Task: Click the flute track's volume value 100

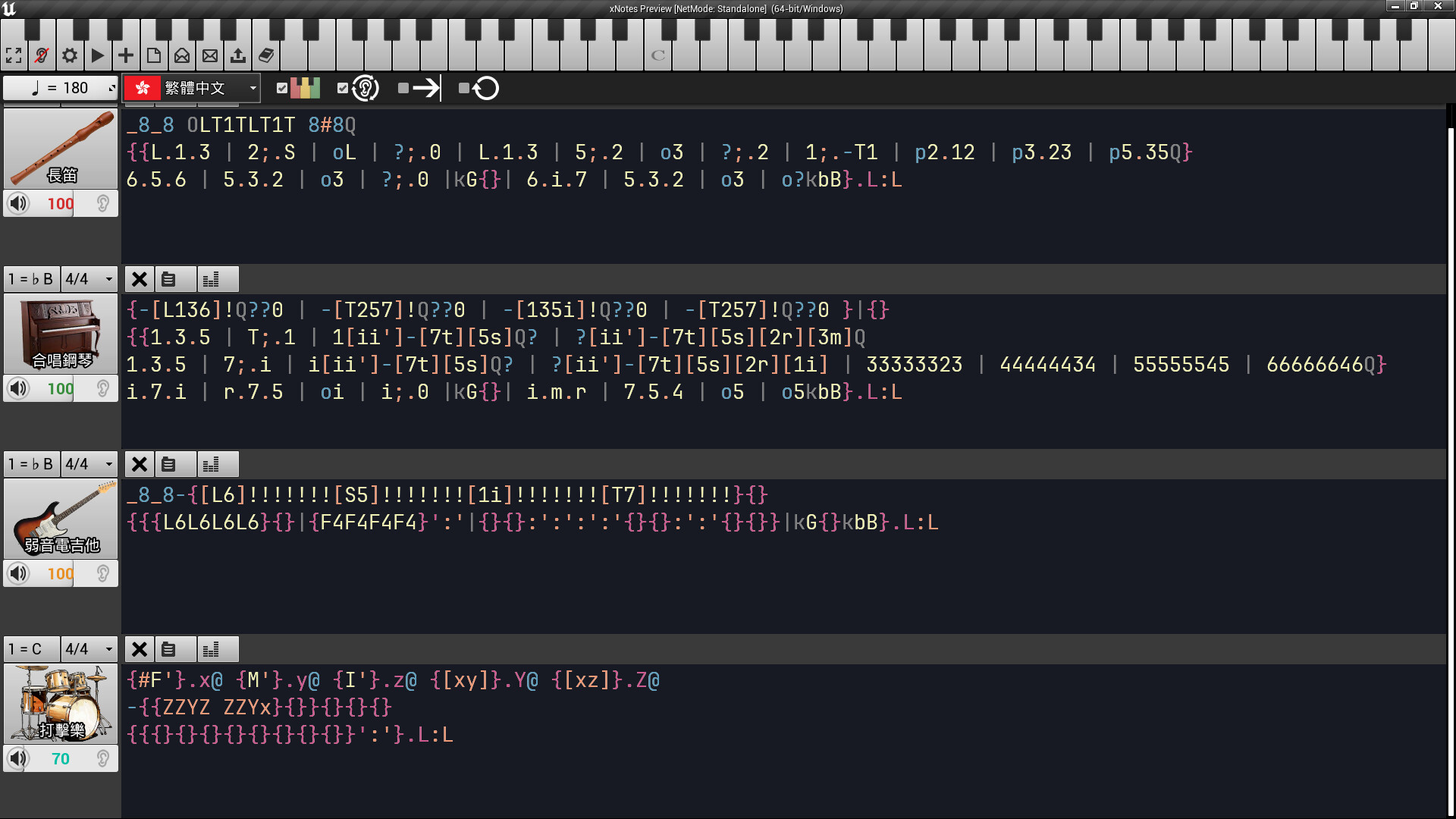Action: [60, 203]
